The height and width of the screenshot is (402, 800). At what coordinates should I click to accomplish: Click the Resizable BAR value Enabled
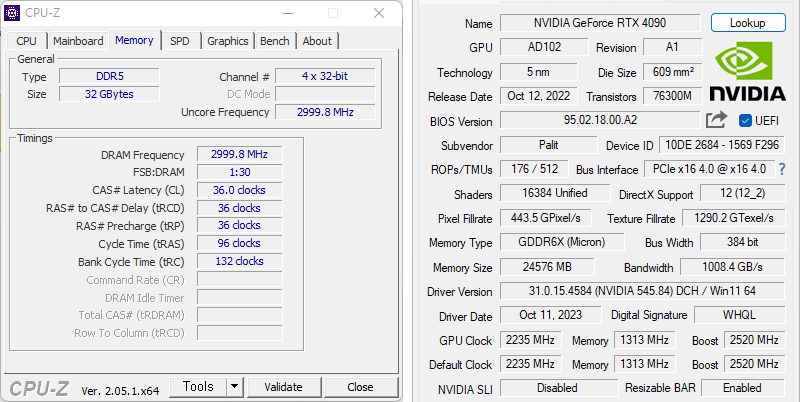(x=743, y=388)
